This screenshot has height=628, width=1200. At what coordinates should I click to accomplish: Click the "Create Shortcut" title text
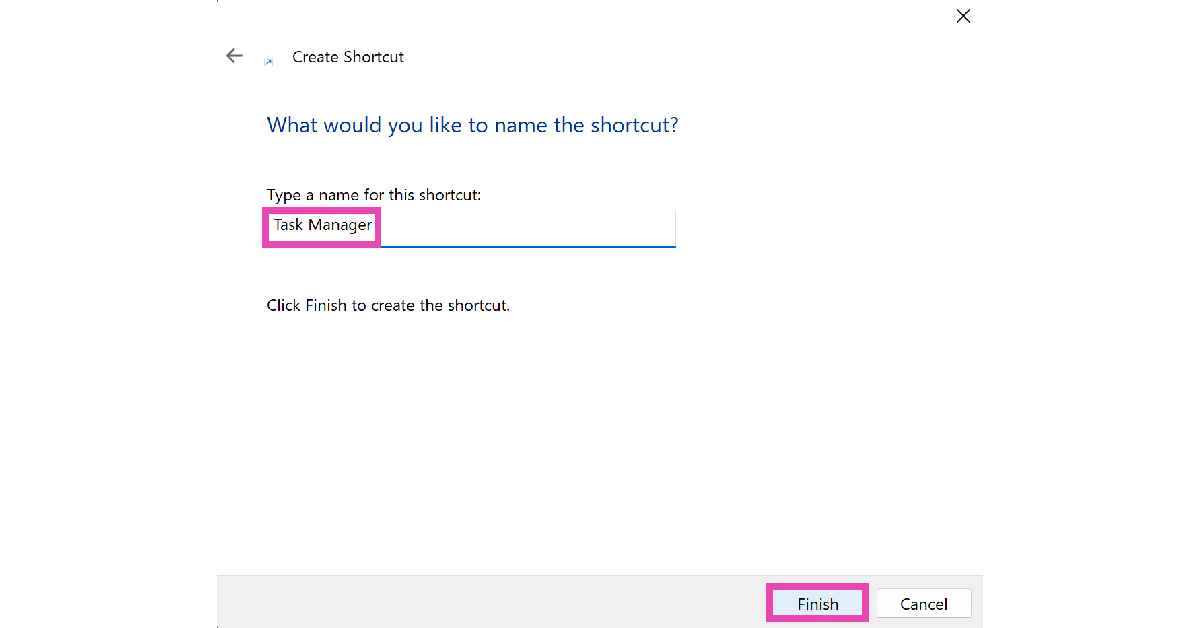[x=348, y=57]
